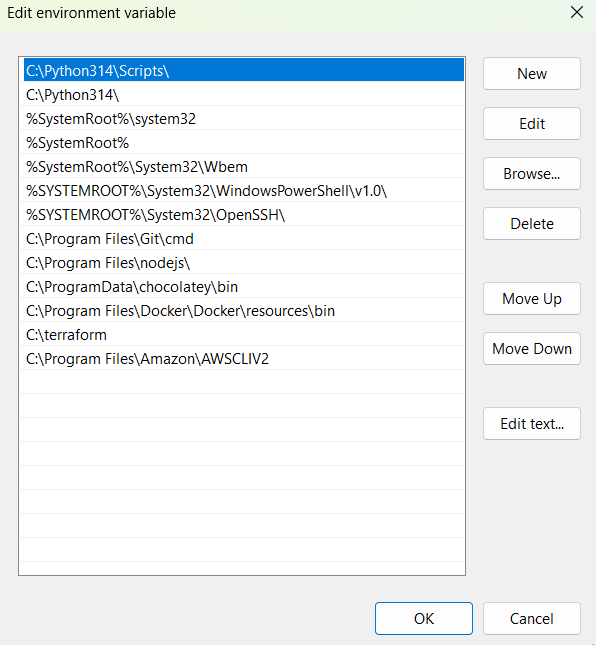Click the Edit button
Image resolution: width=596 pixels, height=645 pixels.
[x=531, y=124]
